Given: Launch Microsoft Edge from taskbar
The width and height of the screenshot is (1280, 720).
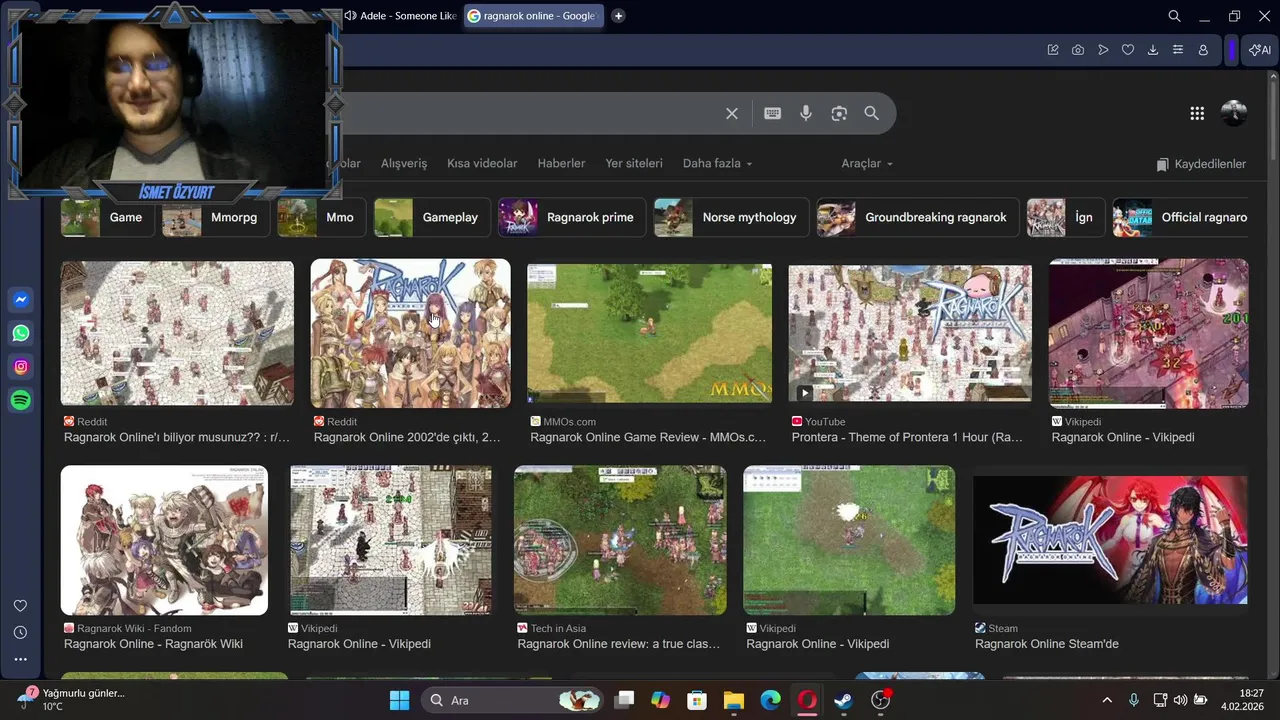Looking at the screenshot, I should [770, 700].
